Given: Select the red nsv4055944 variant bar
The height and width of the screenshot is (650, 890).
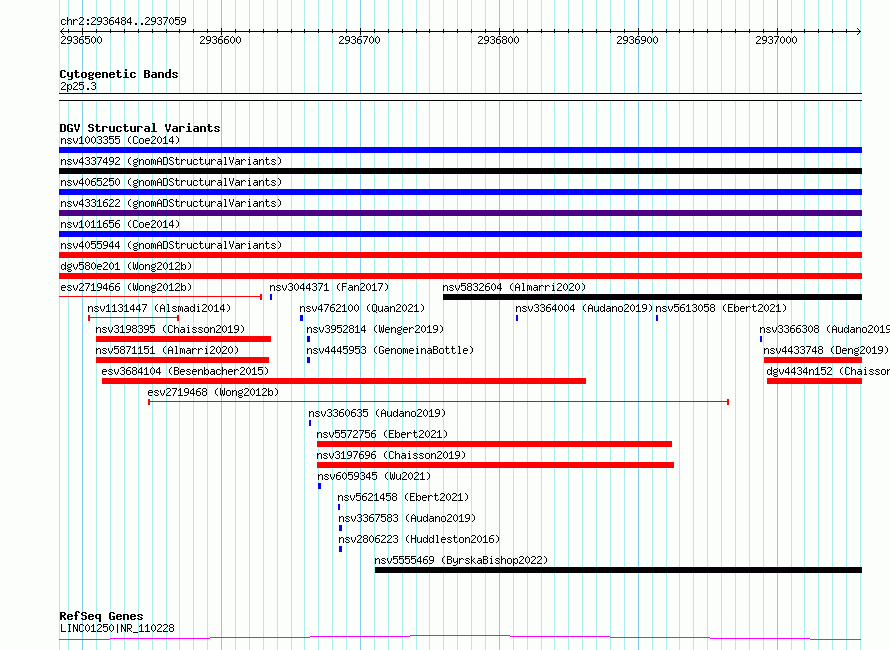Looking at the screenshot, I should (x=460, y=255).
